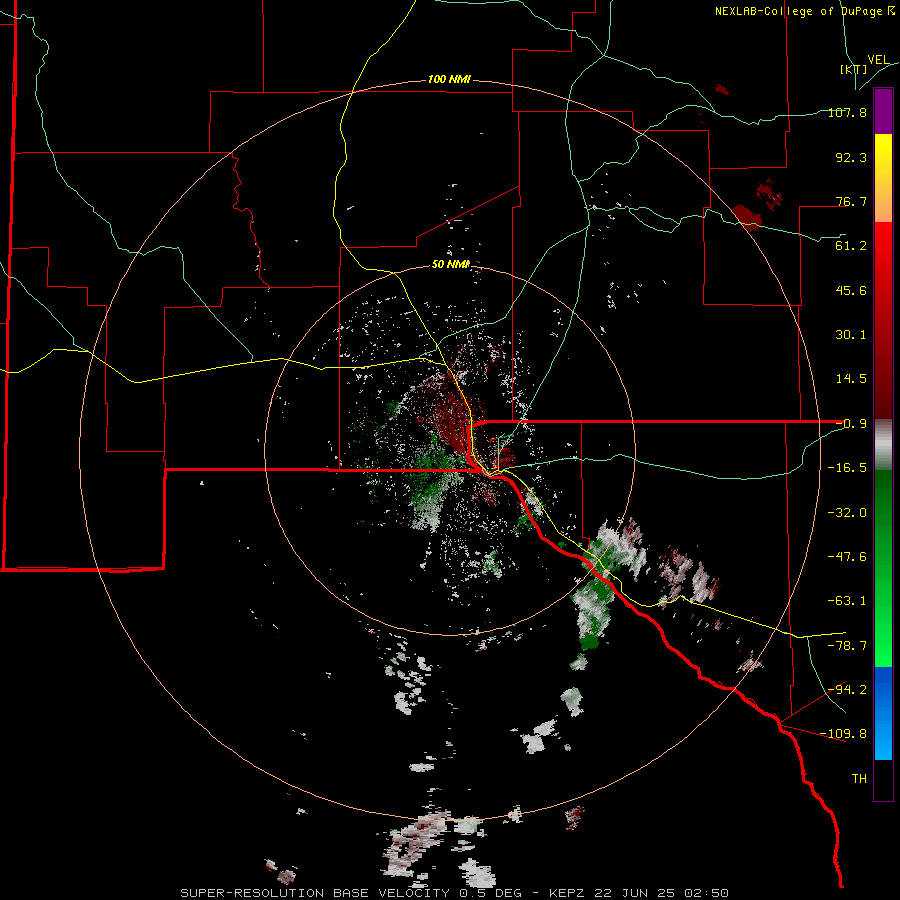The image size is (900, 900).
Task: Select the -32.0 scale value
Action: point(847,513)
